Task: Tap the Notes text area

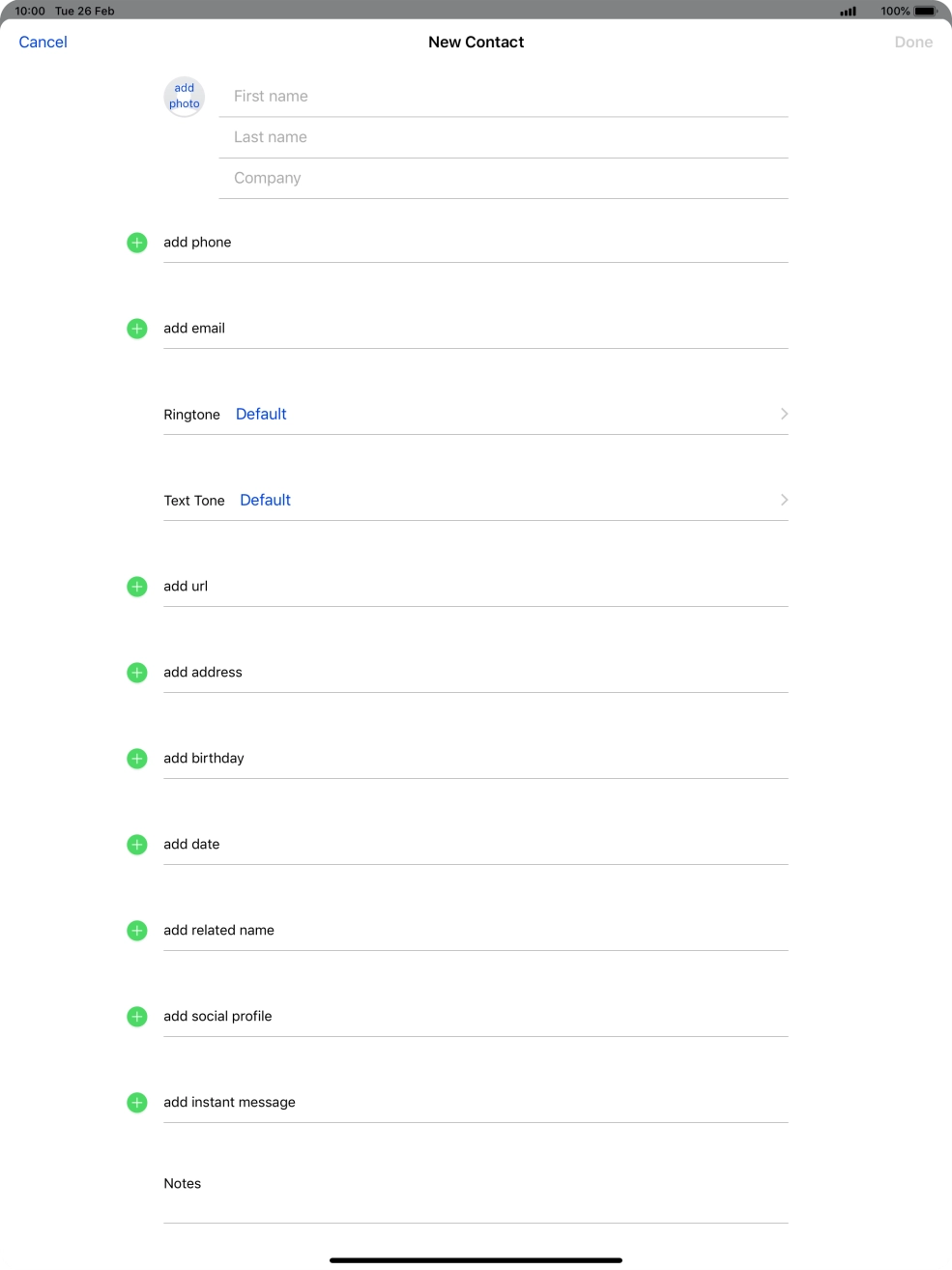Action: click(476, 1197)
